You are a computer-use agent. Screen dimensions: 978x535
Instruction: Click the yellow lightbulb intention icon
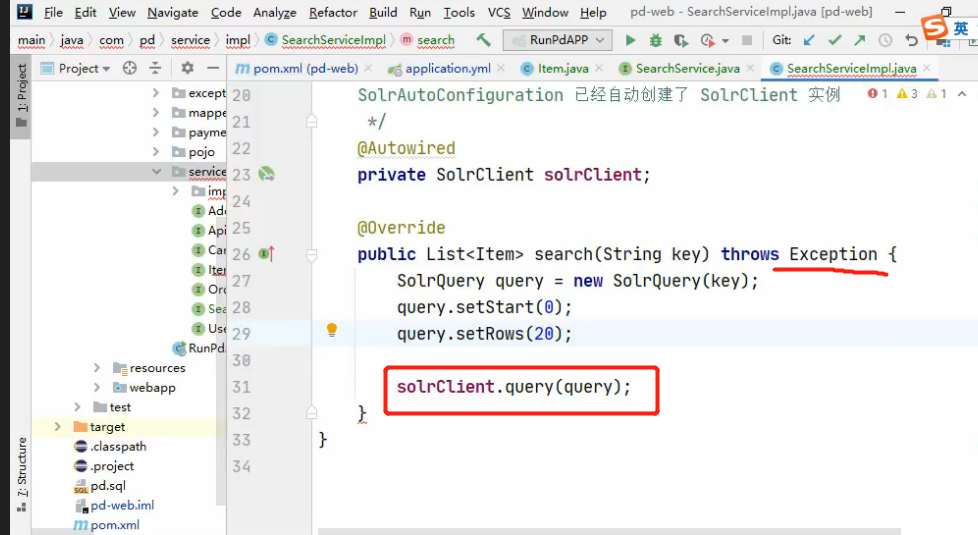[x=332, y=330]
